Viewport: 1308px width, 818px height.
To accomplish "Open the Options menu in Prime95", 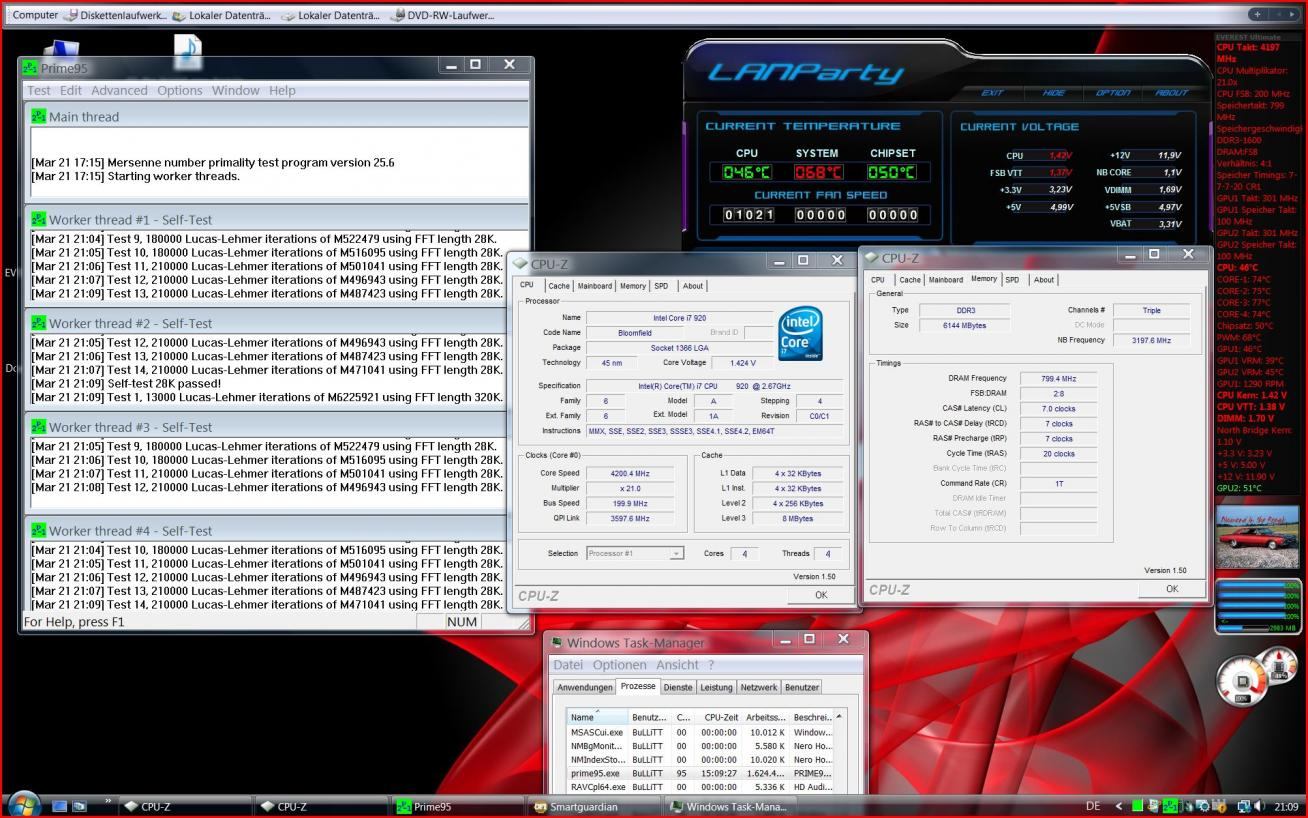I will pos(180,90).
